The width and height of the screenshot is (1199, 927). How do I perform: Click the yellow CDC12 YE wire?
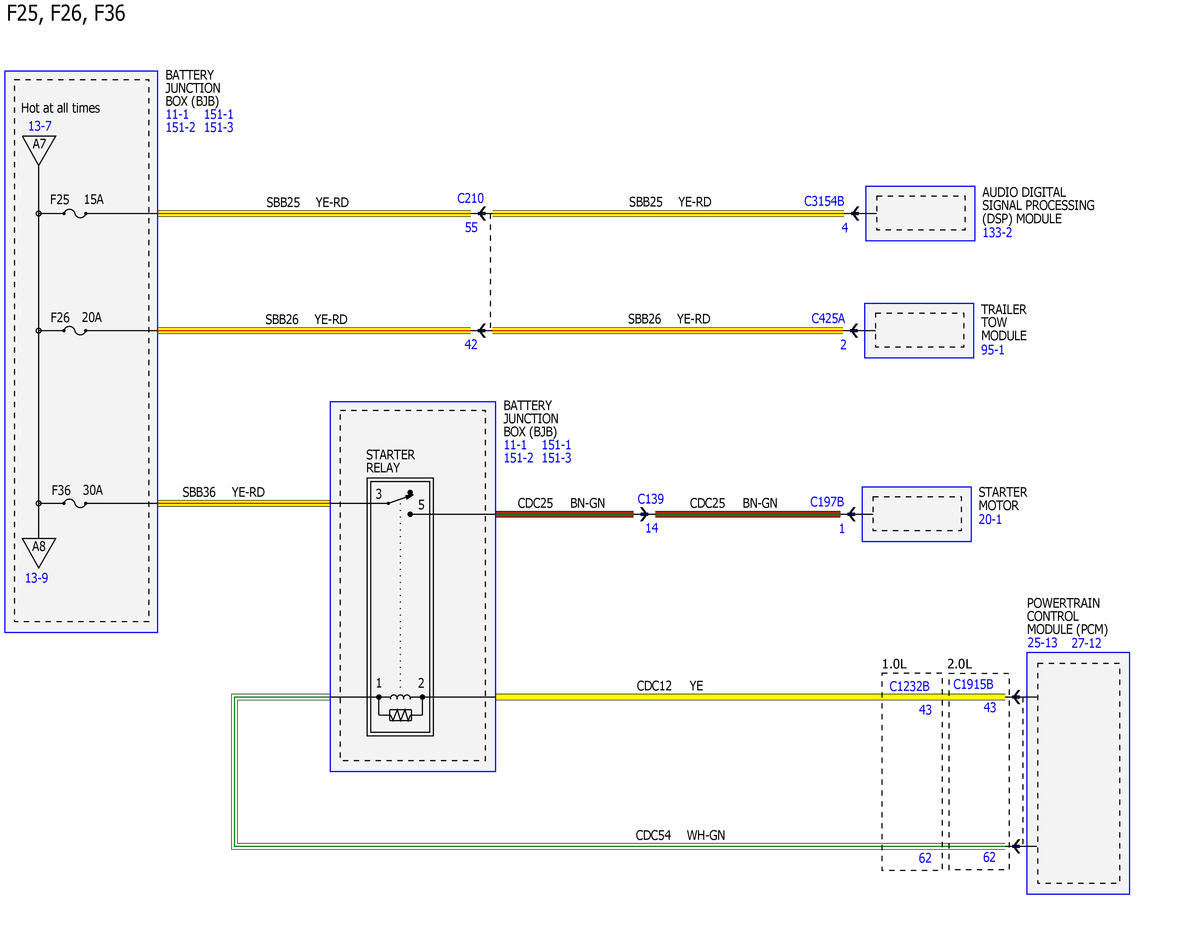click(749, 698)
